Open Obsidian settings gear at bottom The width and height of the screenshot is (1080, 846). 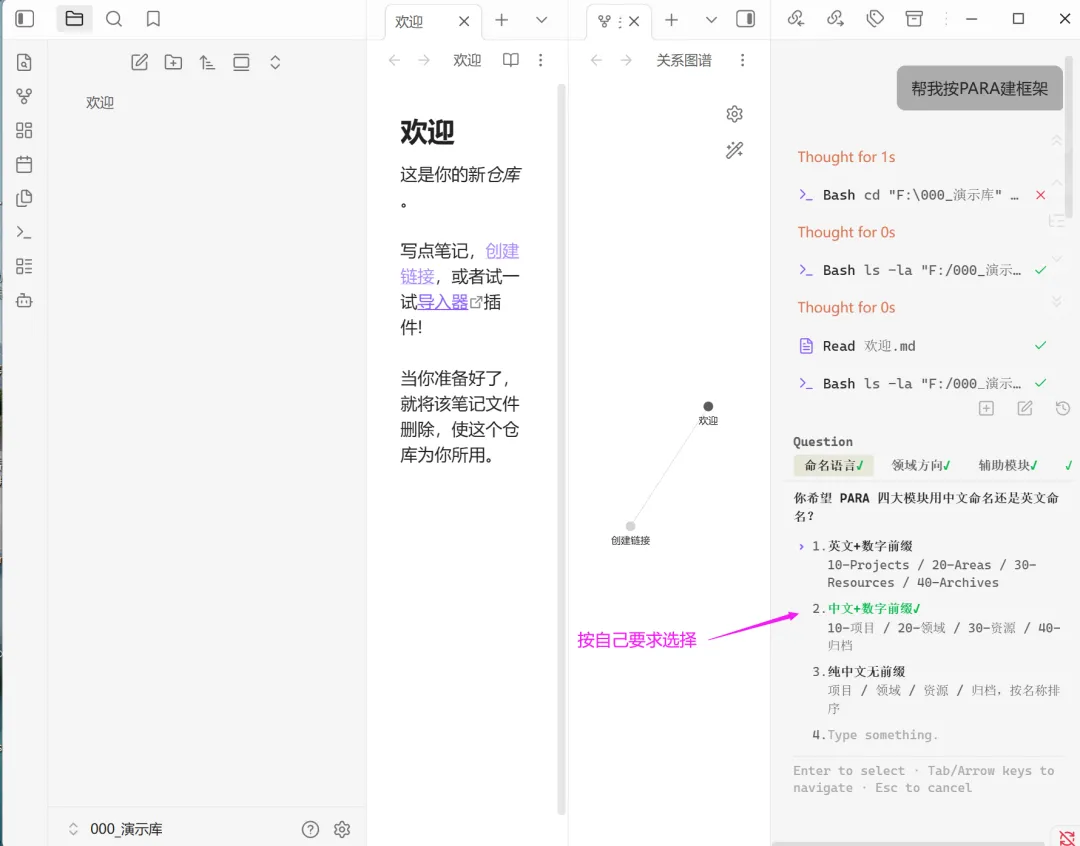[x=342, y=829]
